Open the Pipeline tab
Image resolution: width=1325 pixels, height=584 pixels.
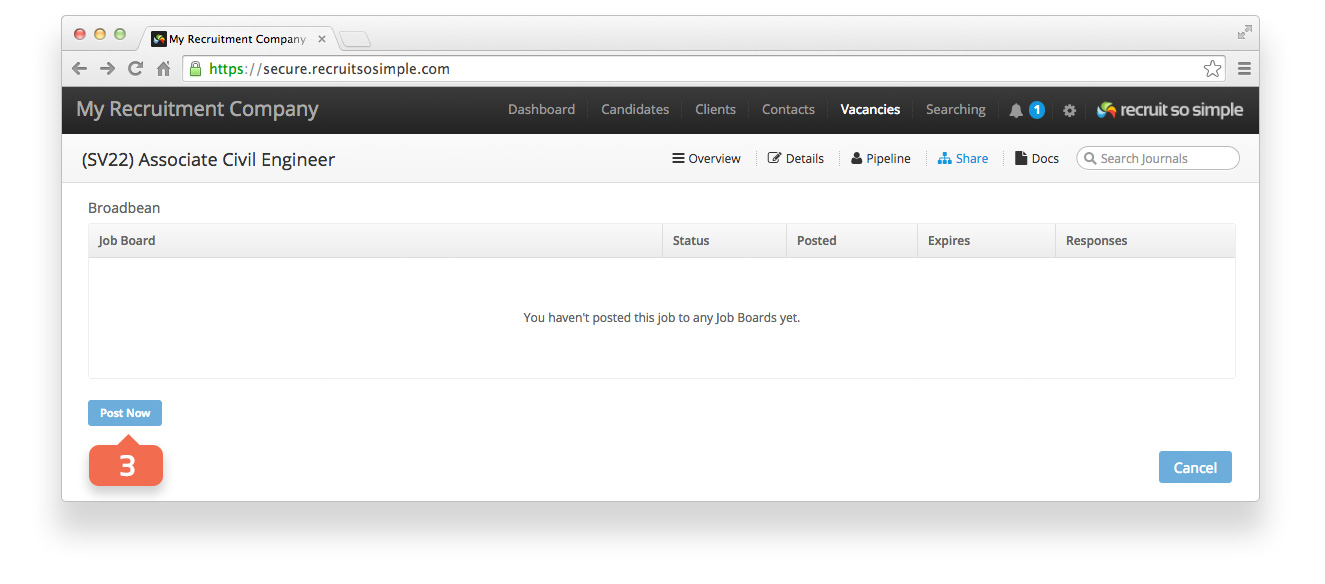point(881,158)
